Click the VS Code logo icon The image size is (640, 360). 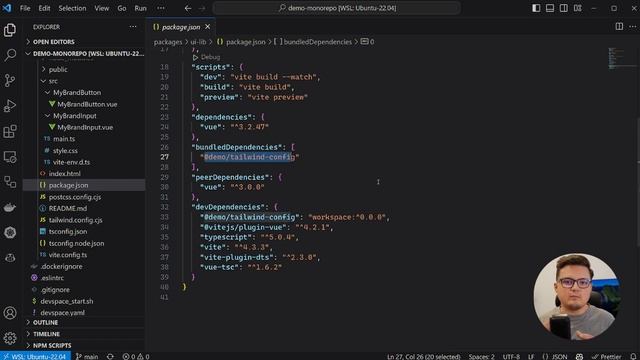point(7,8)
